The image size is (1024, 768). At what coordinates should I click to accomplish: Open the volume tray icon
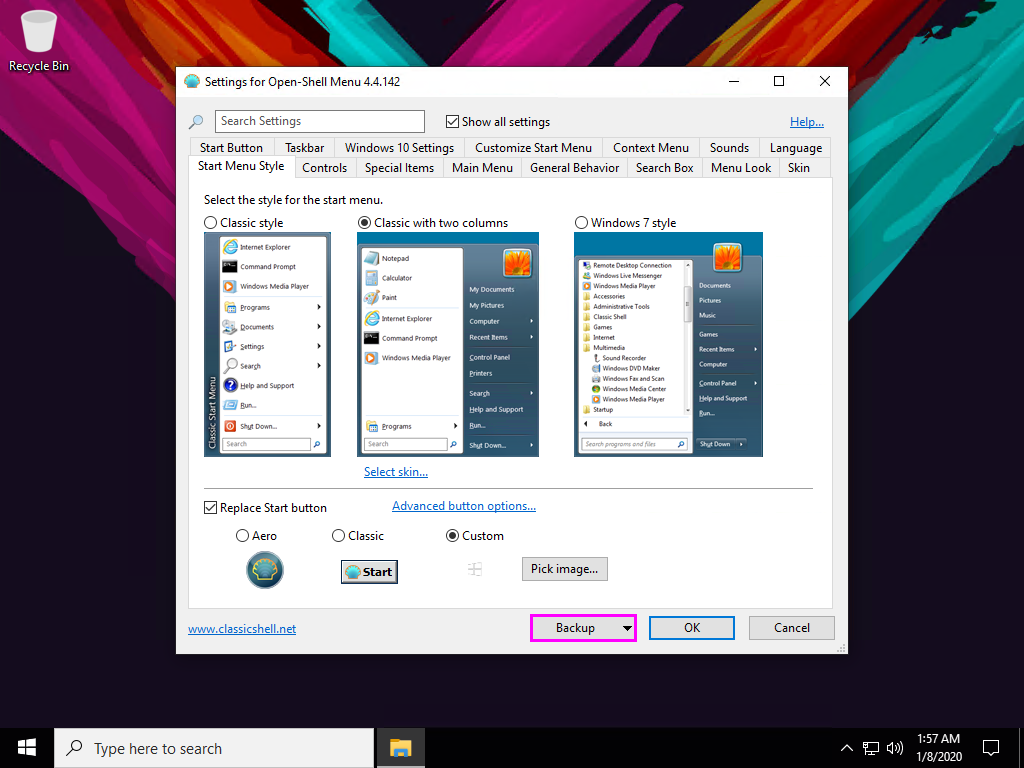895,748
